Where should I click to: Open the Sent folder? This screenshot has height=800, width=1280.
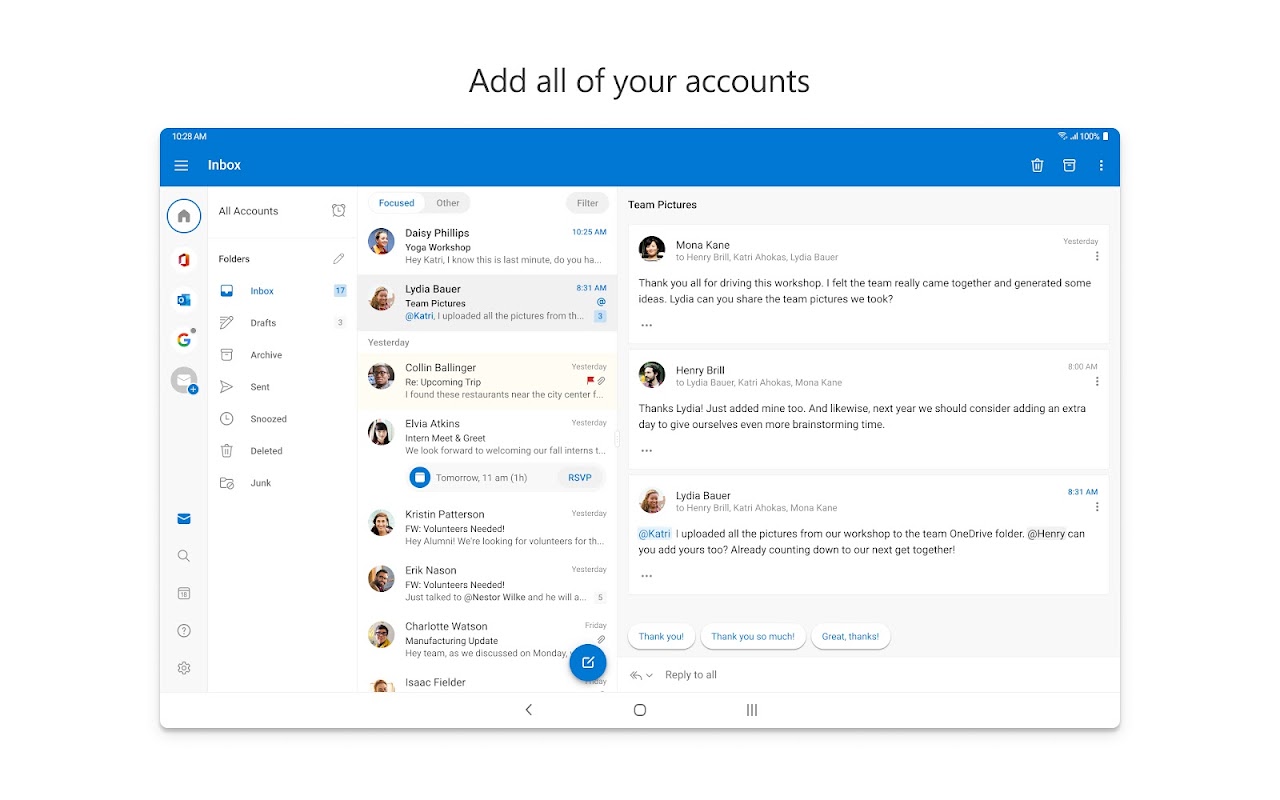282,387
